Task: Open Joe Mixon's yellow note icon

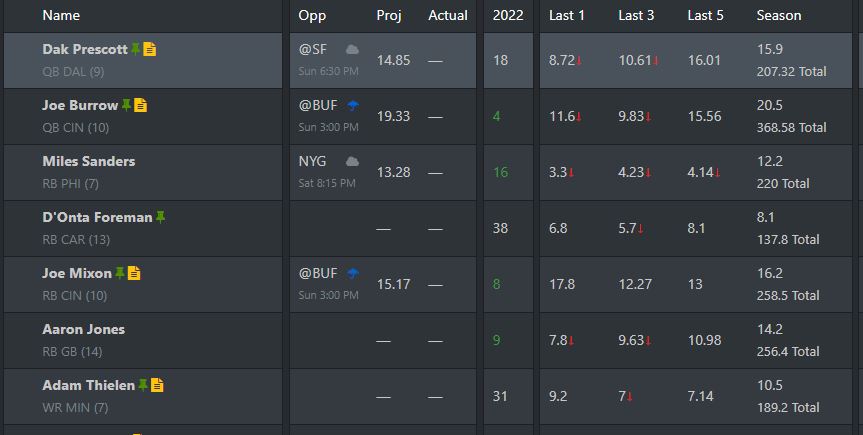Action: coord(134,273)
